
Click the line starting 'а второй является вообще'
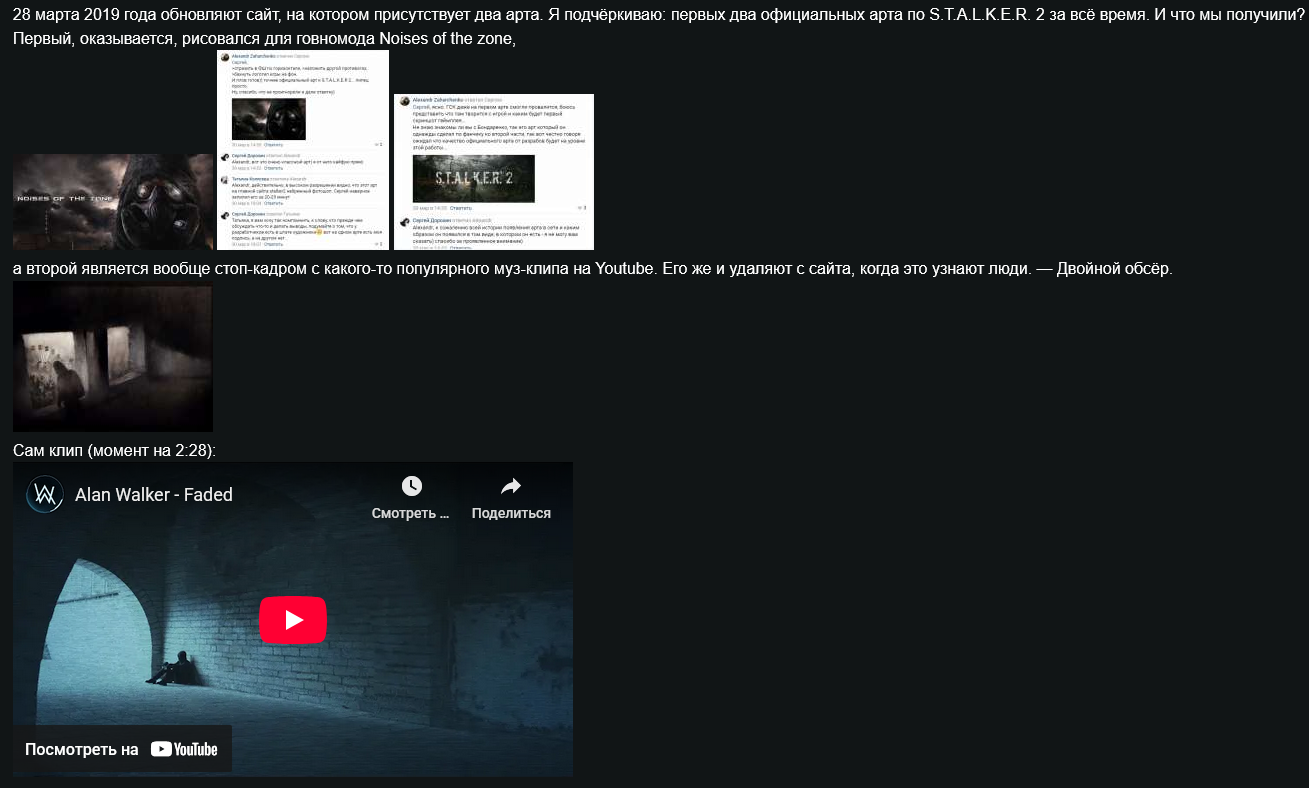click(x=592, y=269)
